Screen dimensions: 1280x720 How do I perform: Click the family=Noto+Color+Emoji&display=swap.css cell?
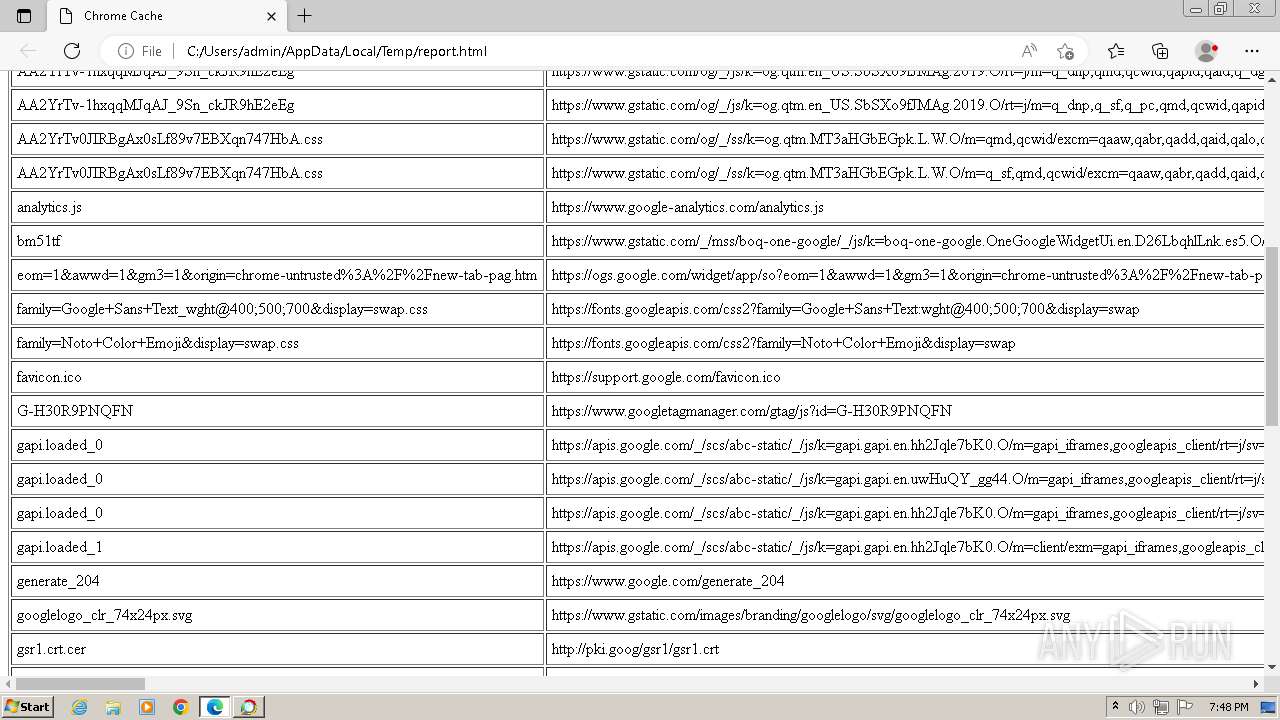tap(277, 343)
